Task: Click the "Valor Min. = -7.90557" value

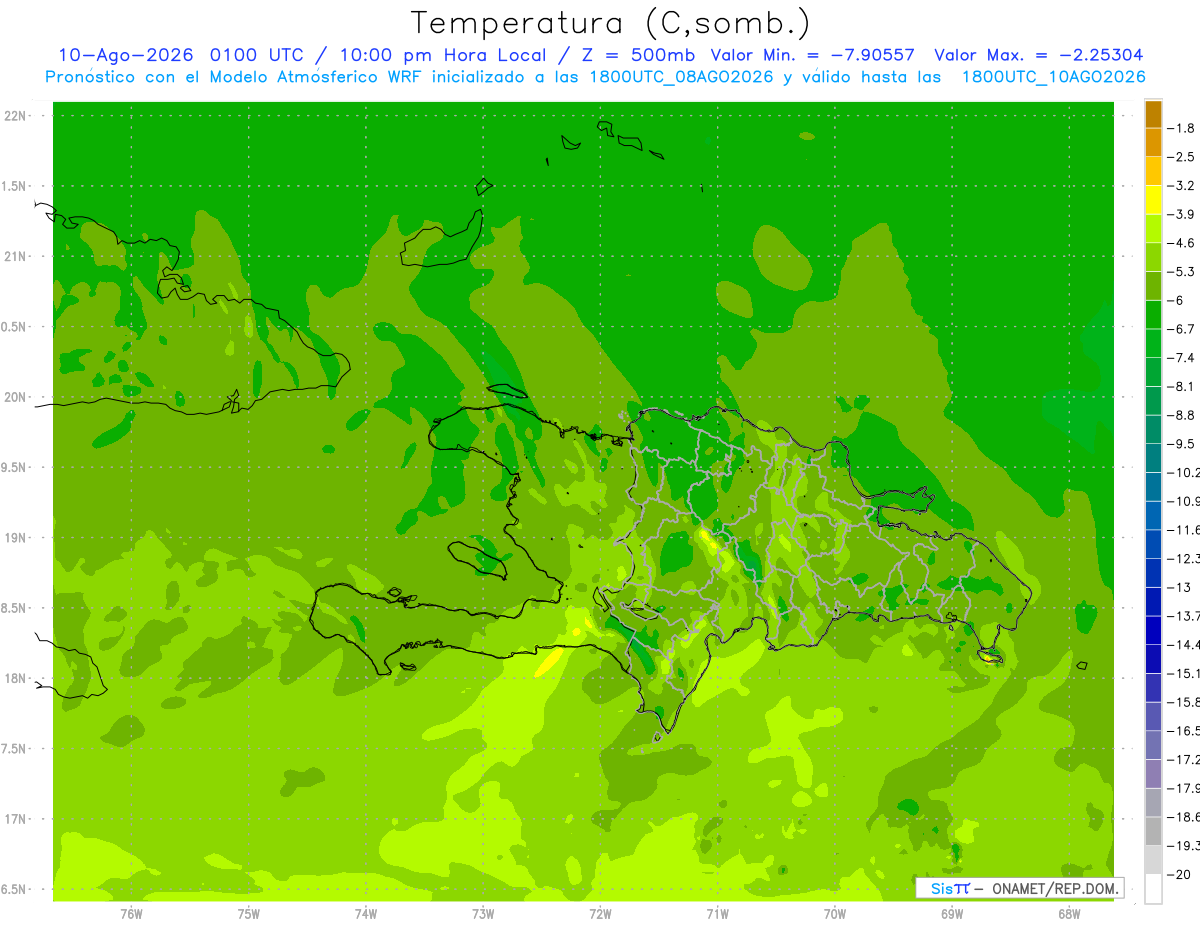Action: 812,55
